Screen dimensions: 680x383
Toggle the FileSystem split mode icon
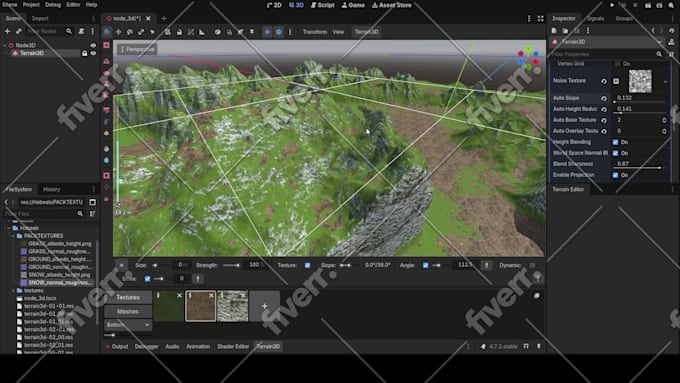coord(92,202)
